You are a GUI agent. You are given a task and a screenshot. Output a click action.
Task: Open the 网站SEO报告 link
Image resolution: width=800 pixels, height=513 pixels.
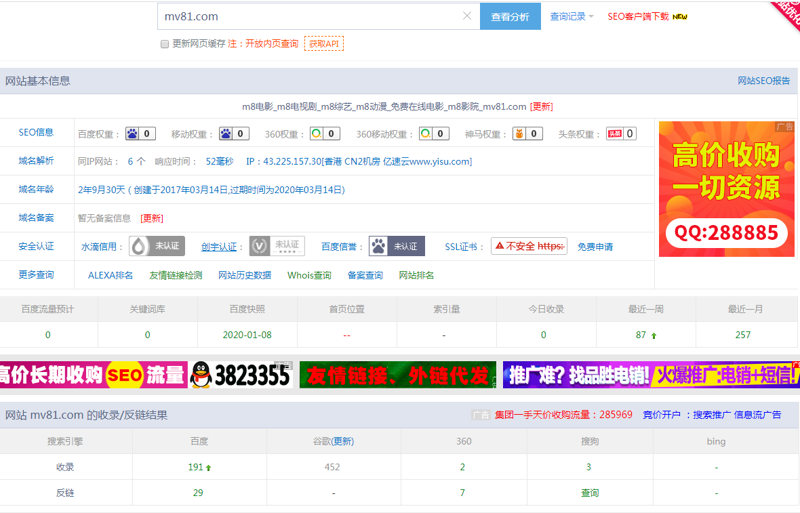[764, 81]
